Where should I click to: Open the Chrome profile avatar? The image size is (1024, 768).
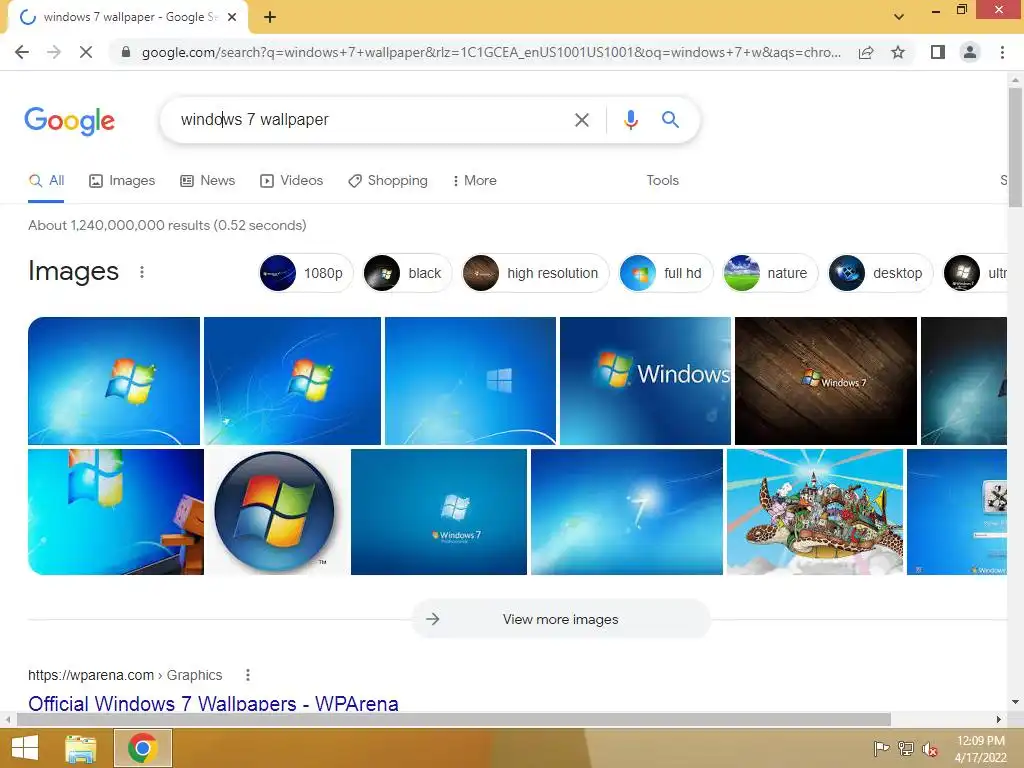click(x=970, y=52)
